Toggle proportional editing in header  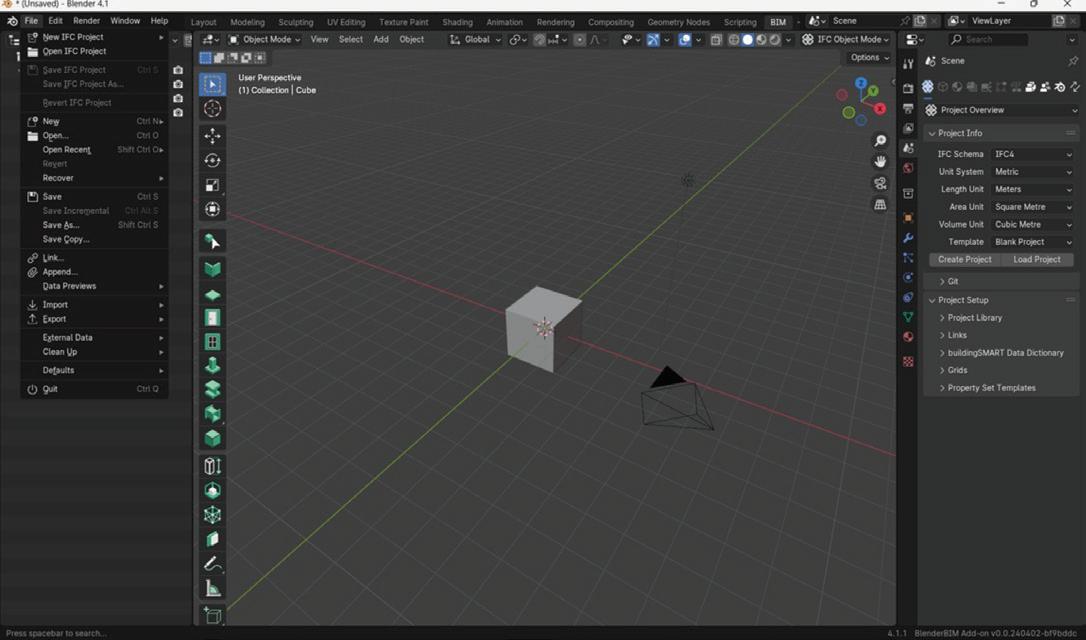[580, 39]
